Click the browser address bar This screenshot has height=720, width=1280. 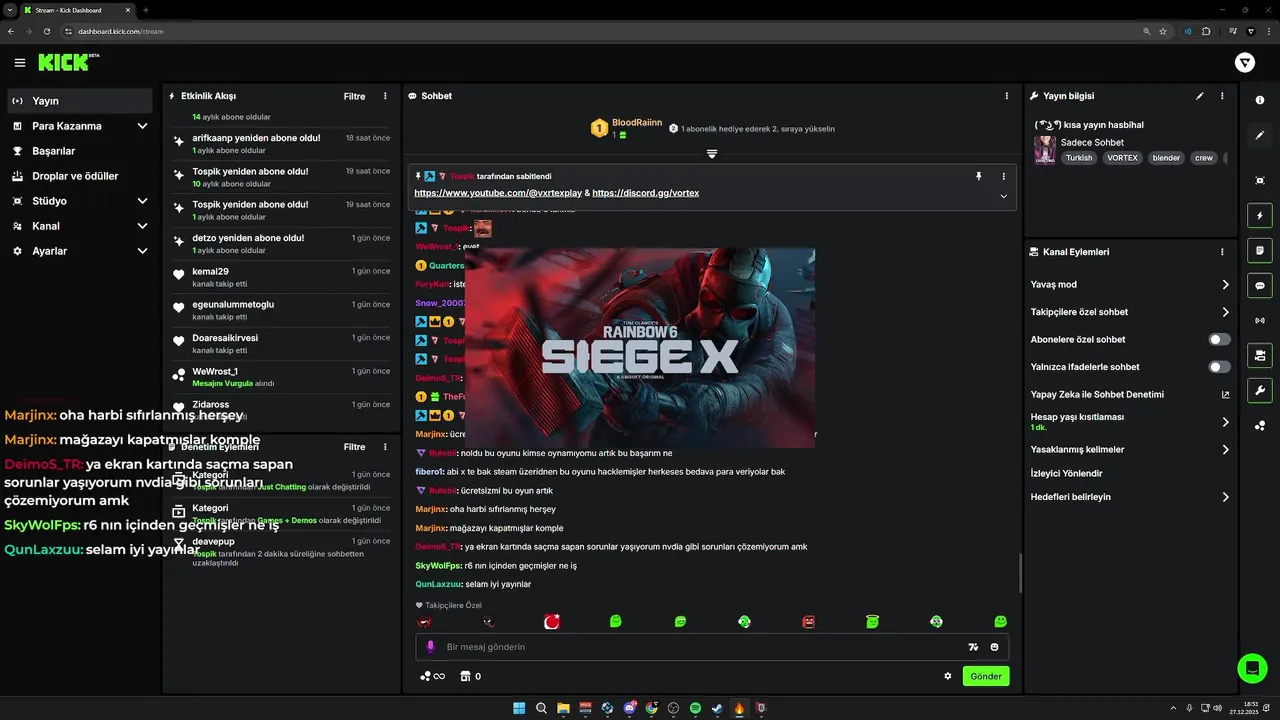tap(600, 31)
